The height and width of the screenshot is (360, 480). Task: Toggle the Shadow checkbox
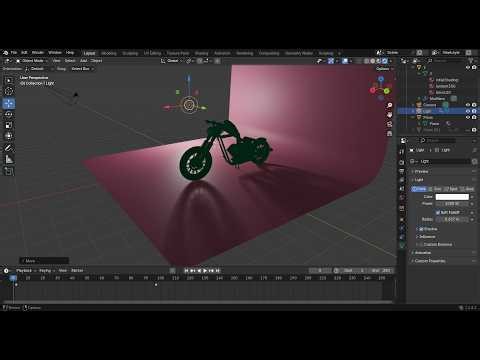point(421,229)
